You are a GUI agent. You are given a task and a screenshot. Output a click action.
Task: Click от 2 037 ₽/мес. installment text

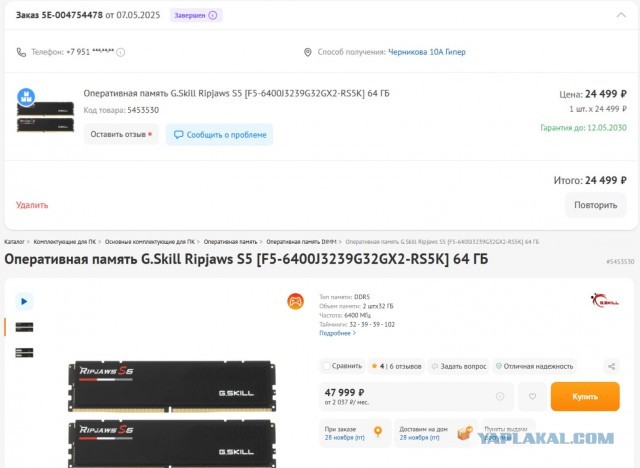tap(347, 402)
